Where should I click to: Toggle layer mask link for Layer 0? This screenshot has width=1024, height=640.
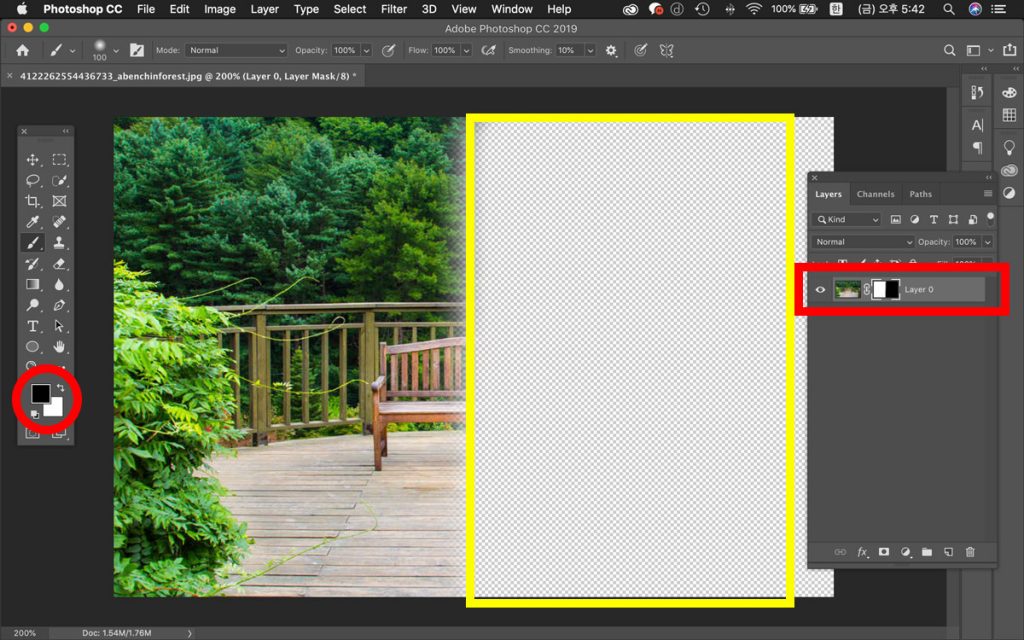tap(867, 289)
